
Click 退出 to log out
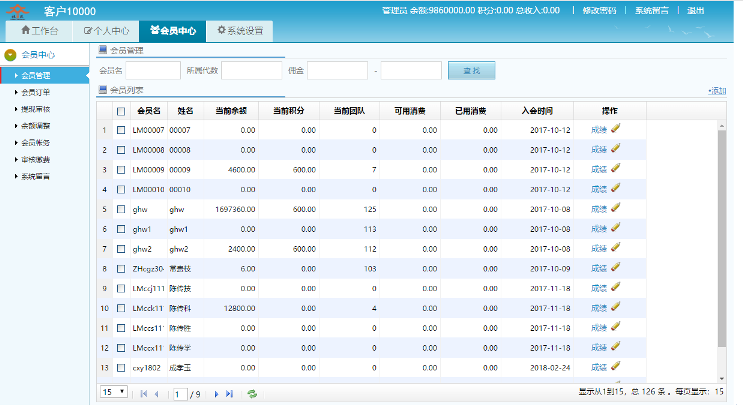(x=696, y=10)
